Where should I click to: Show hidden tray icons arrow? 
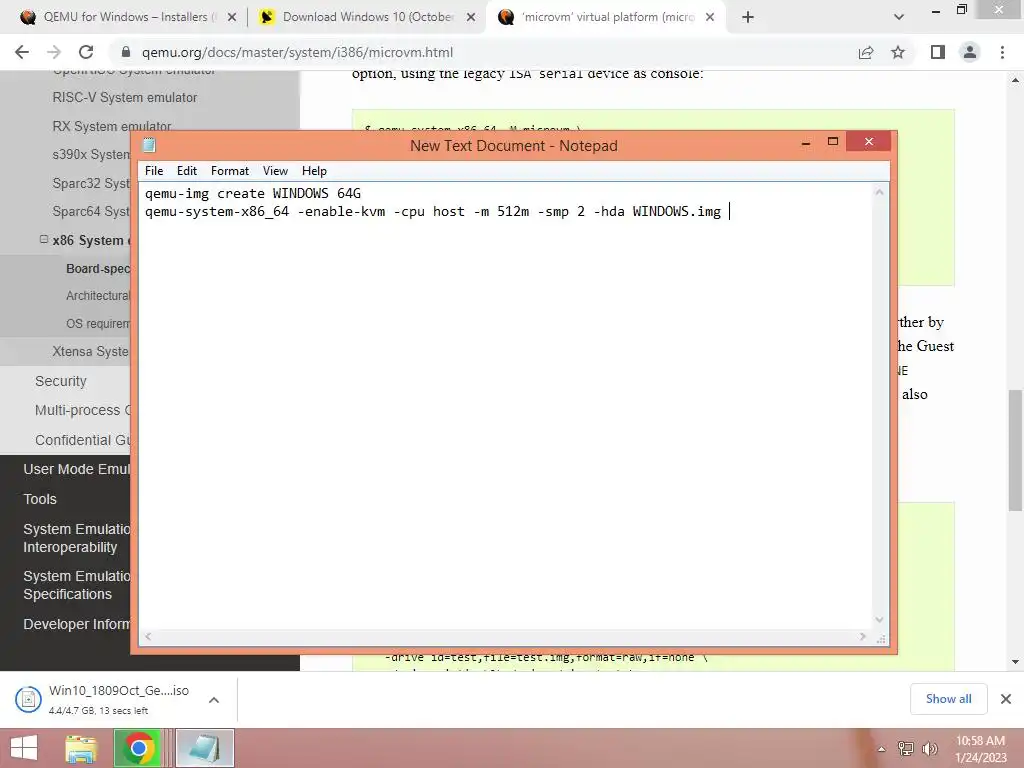(881, 749)
